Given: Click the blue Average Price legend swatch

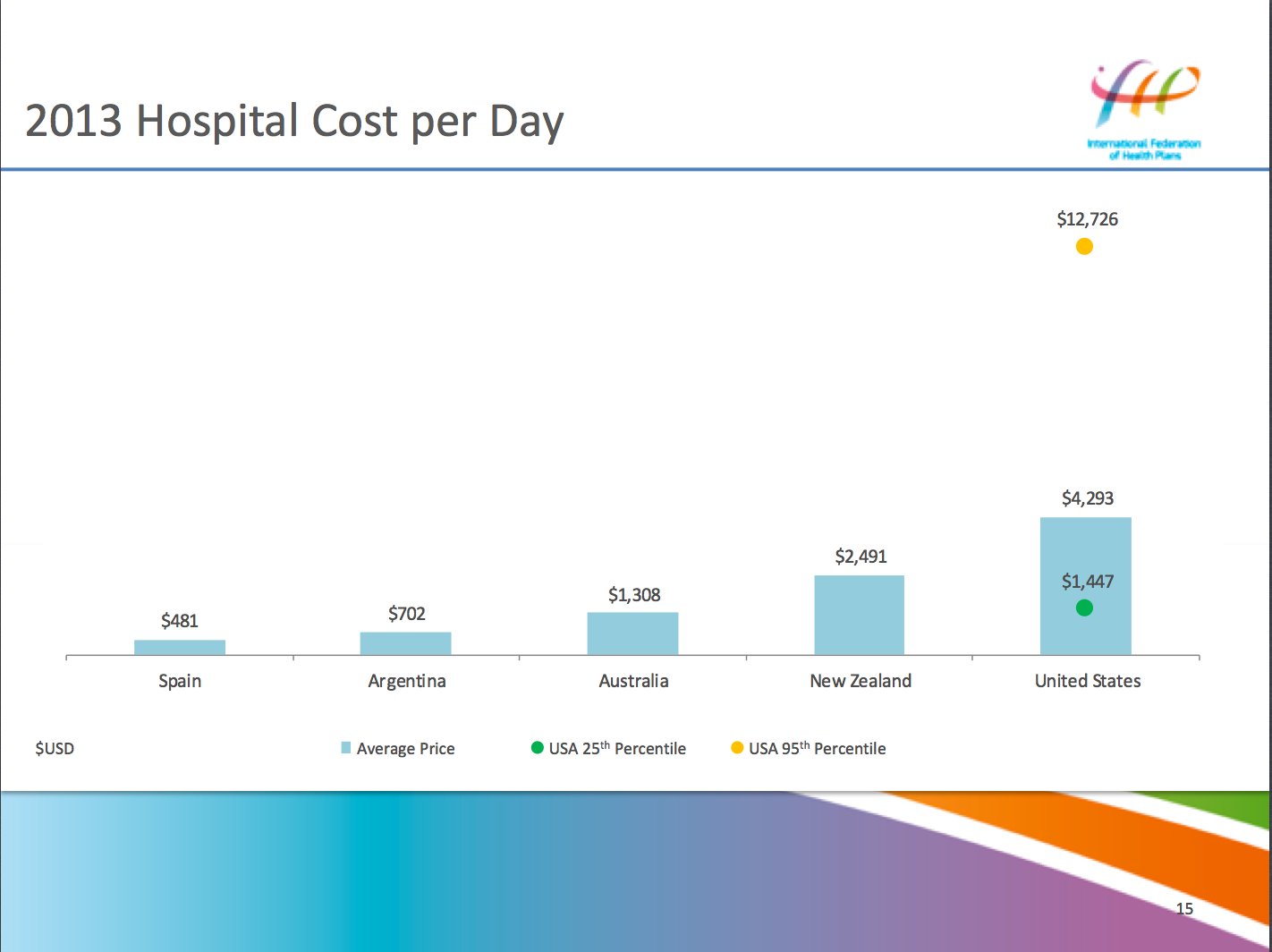Looking at the screenshot, I should [346, 748].
